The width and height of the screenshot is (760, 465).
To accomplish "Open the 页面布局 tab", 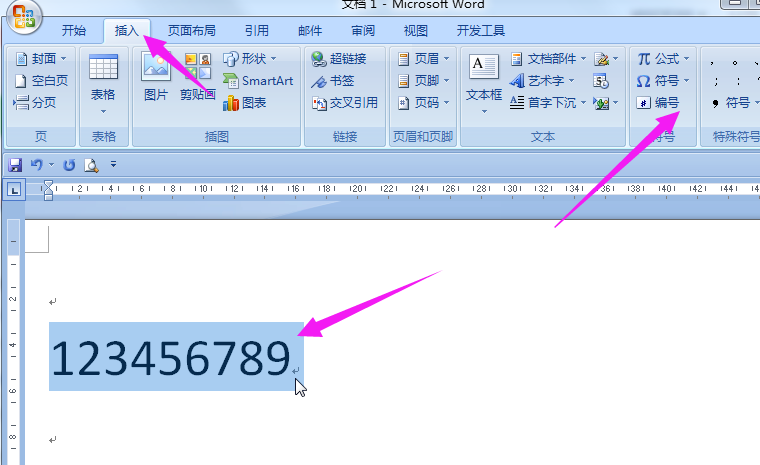I will pyautogui.click(x=191, y=31).
